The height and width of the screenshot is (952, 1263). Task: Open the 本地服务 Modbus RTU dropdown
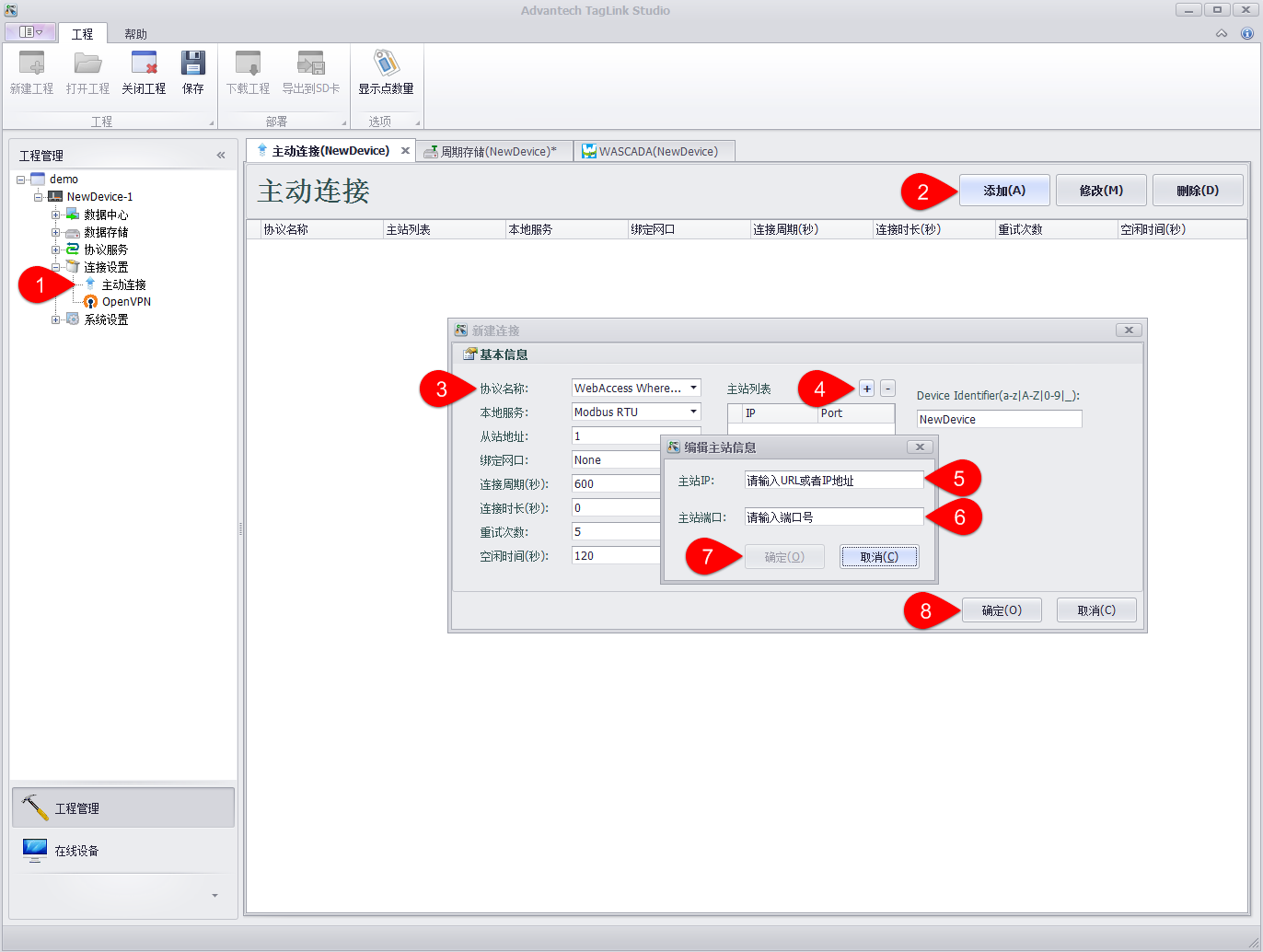(693, 412)
